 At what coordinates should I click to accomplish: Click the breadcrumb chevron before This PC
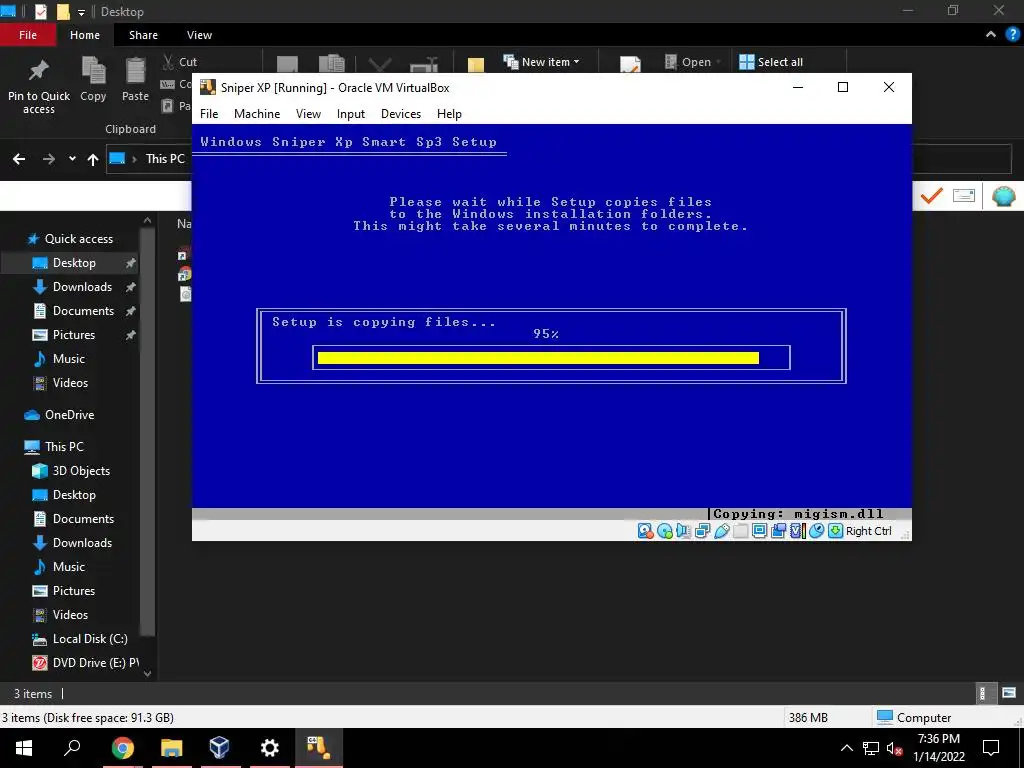click(136, 159)
